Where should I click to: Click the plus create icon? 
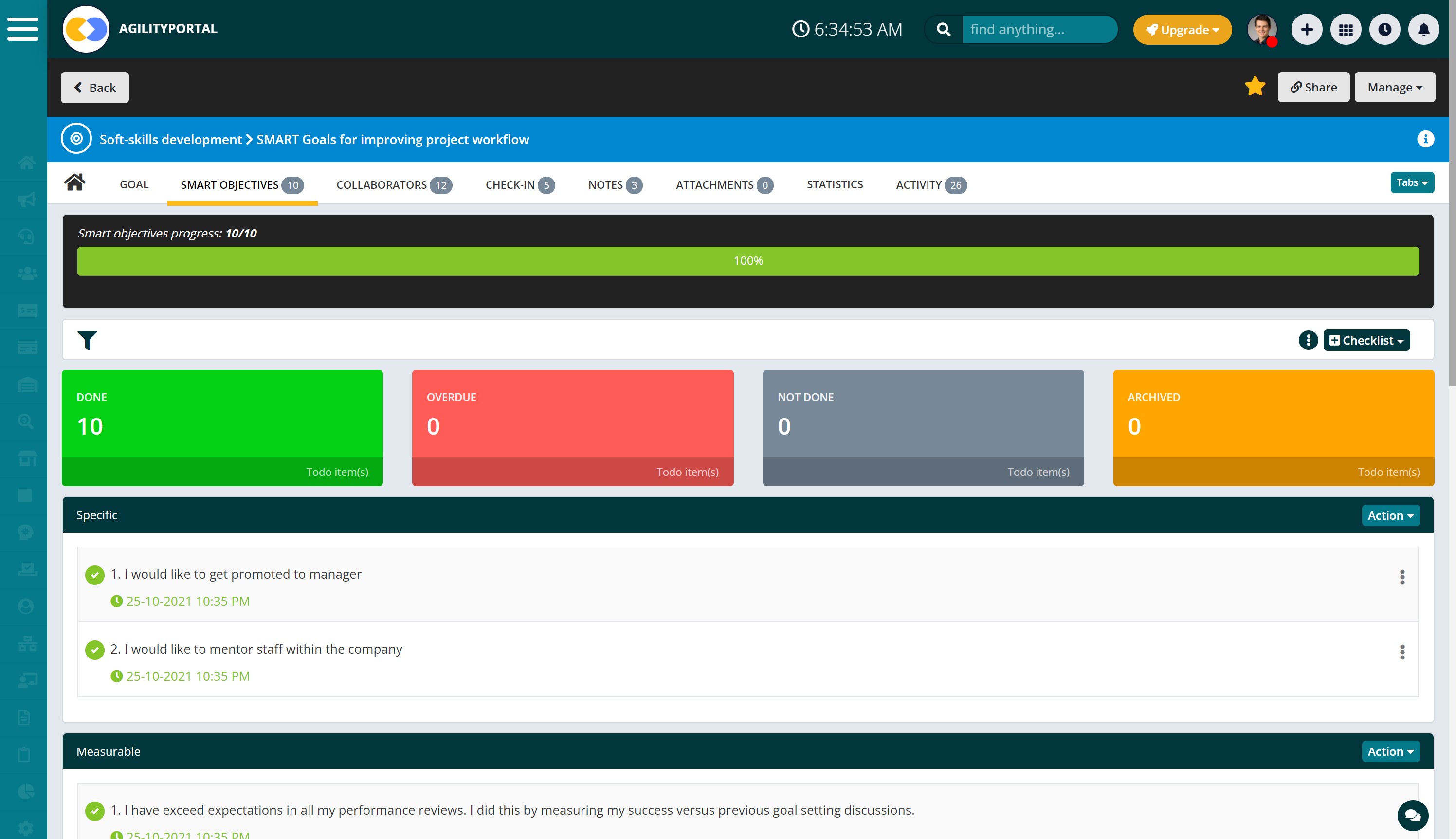coord(1306,29)
